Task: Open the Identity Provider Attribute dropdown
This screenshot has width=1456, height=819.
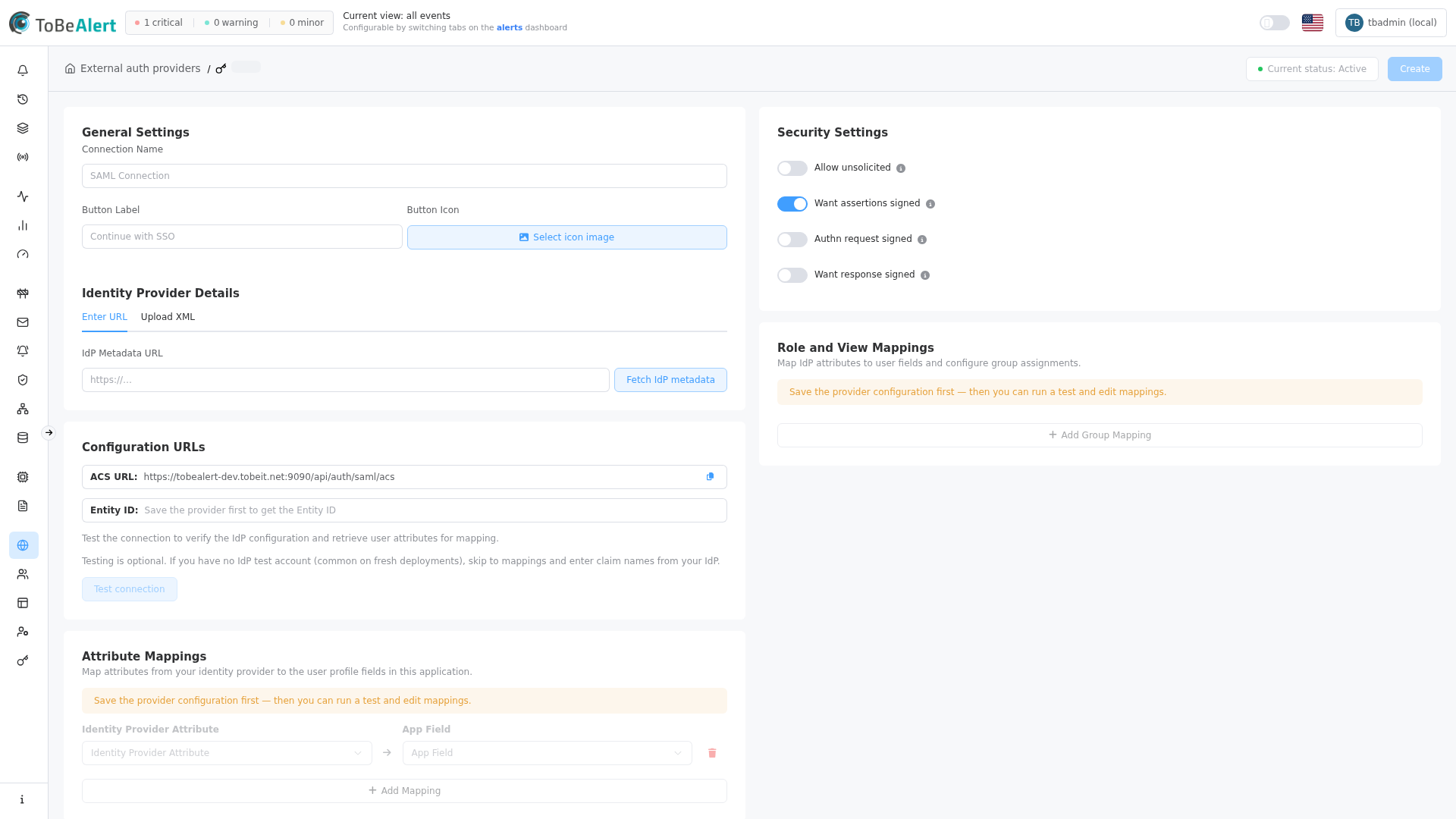Action: point(227,753)
